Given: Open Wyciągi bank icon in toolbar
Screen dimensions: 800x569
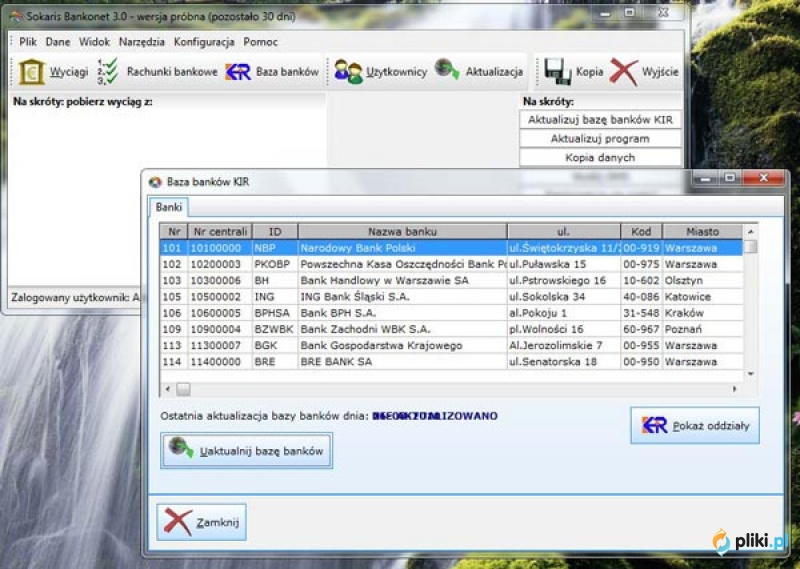Looking at the screenshot, I should click(x=32, y=71).
